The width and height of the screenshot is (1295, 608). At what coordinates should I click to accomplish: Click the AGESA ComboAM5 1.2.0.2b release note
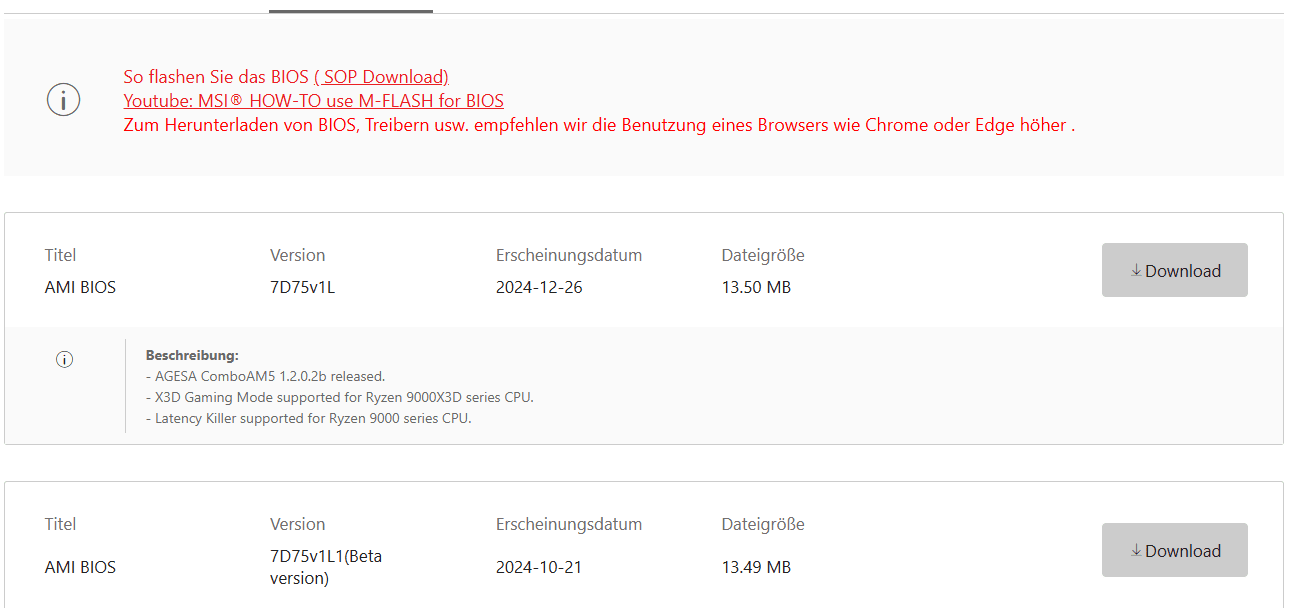pos(265,376)
